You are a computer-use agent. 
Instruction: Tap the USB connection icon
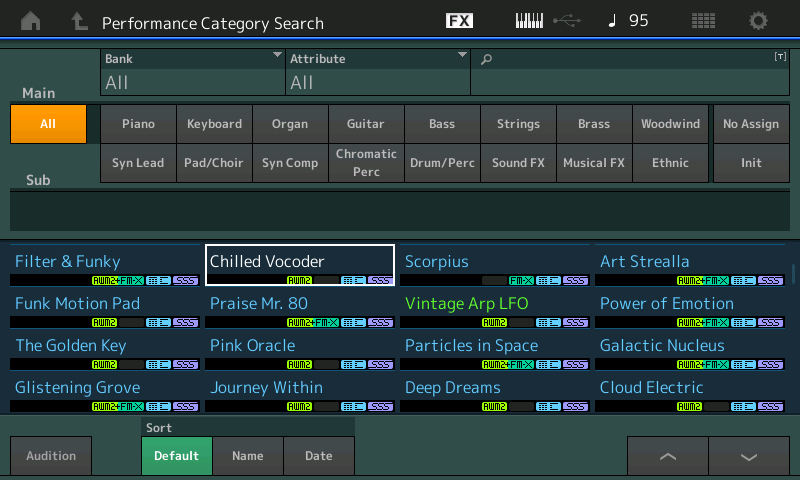click(567, 21)
